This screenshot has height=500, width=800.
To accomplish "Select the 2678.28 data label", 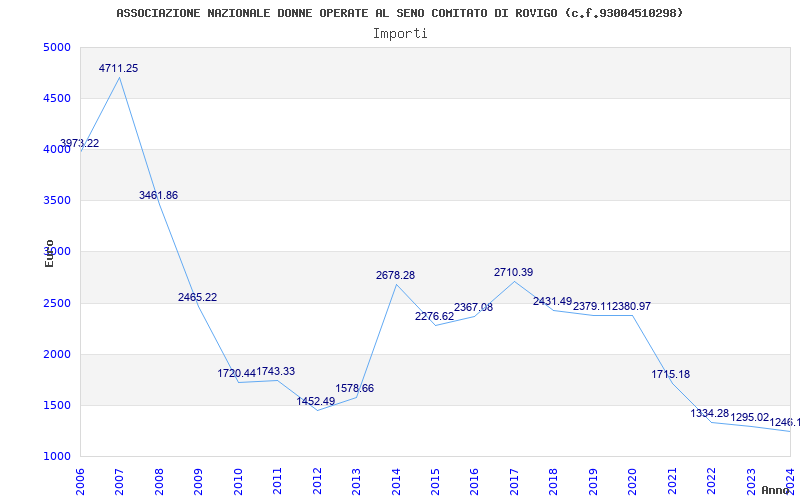I will (395, 275).
